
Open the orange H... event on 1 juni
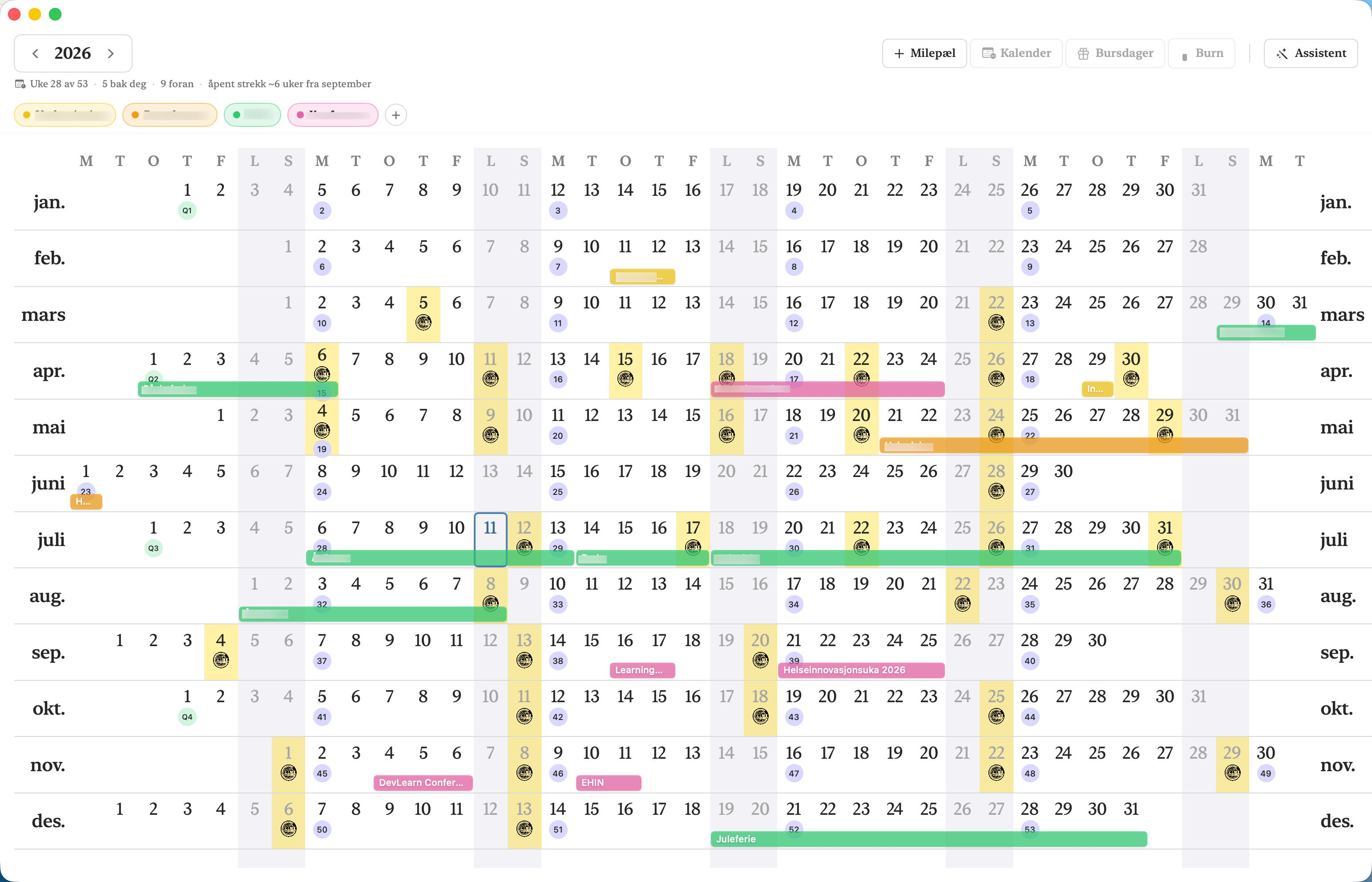coord(86,502)
